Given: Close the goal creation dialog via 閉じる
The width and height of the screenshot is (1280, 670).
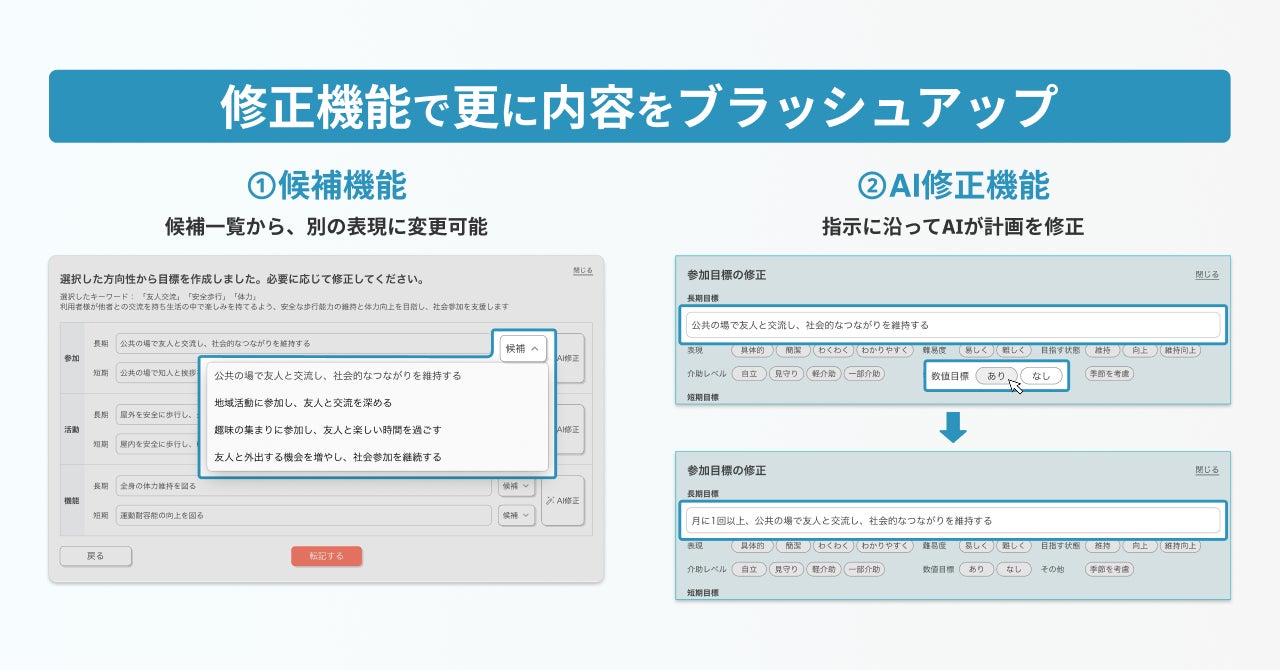Looking at the screenshot, I should point(583,271).
